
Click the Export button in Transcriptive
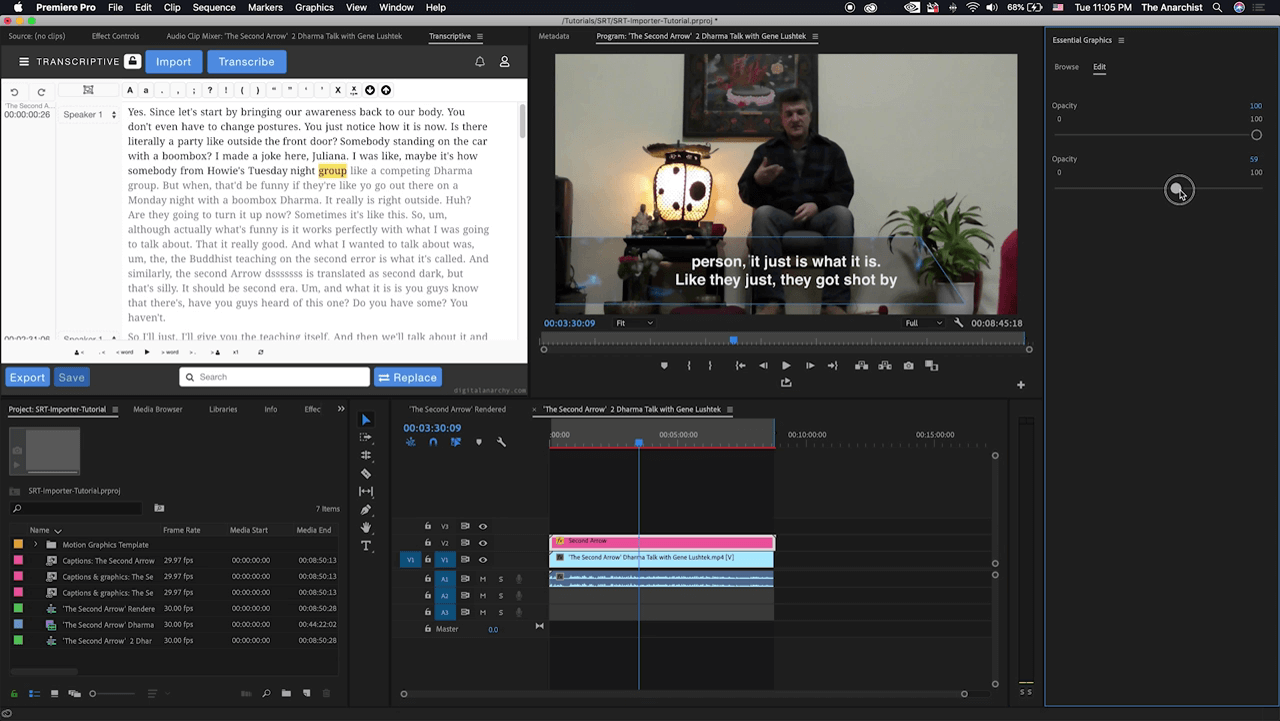pos(27,377)
